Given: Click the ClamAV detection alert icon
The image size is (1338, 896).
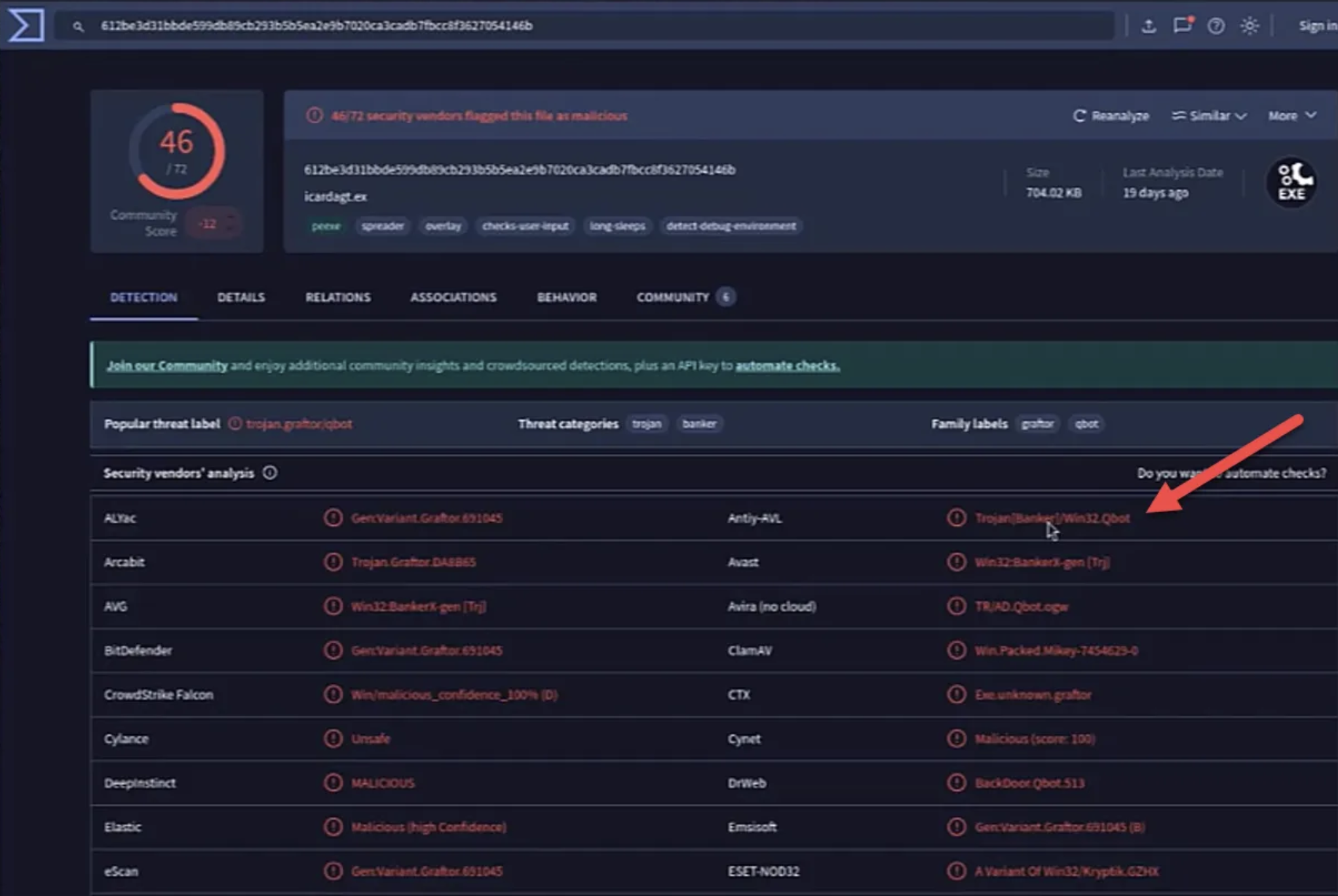Looking at the screenshot, I should (957, 650).
